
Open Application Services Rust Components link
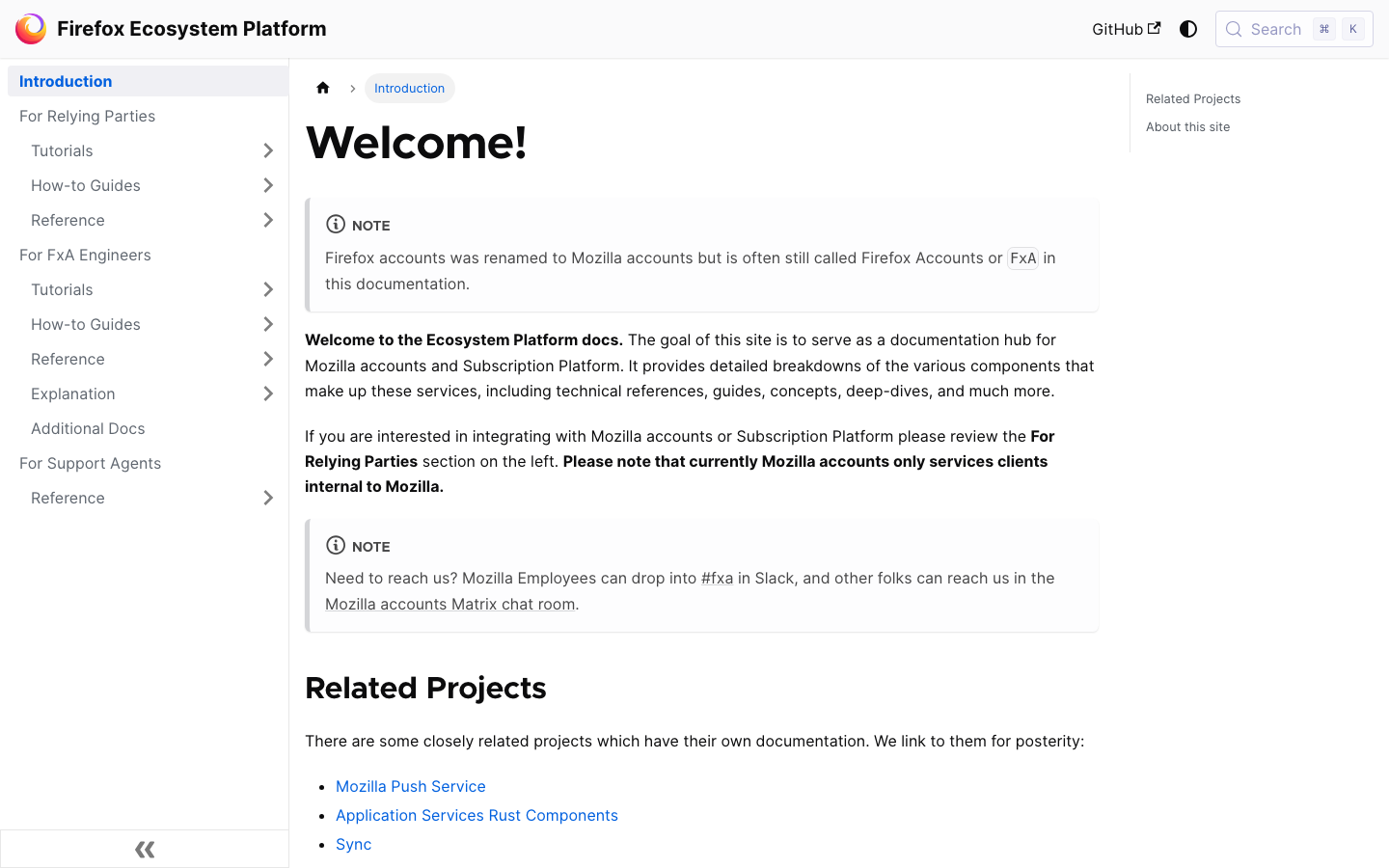[477, 815]
